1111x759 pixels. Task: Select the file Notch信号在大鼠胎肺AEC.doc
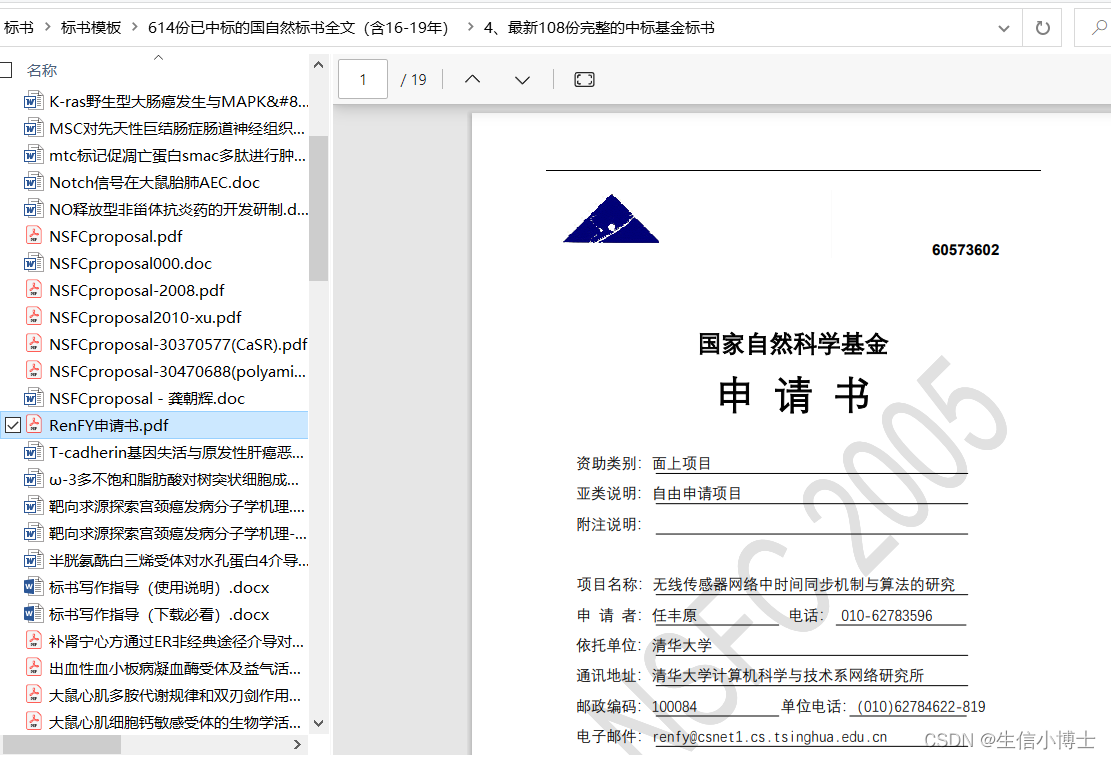tap(154, 182)
